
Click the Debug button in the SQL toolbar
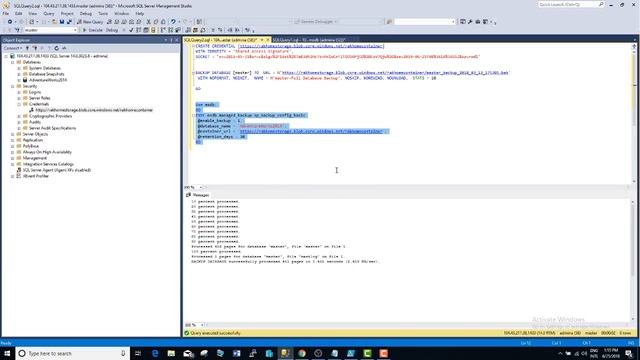[x=112, y=30]
